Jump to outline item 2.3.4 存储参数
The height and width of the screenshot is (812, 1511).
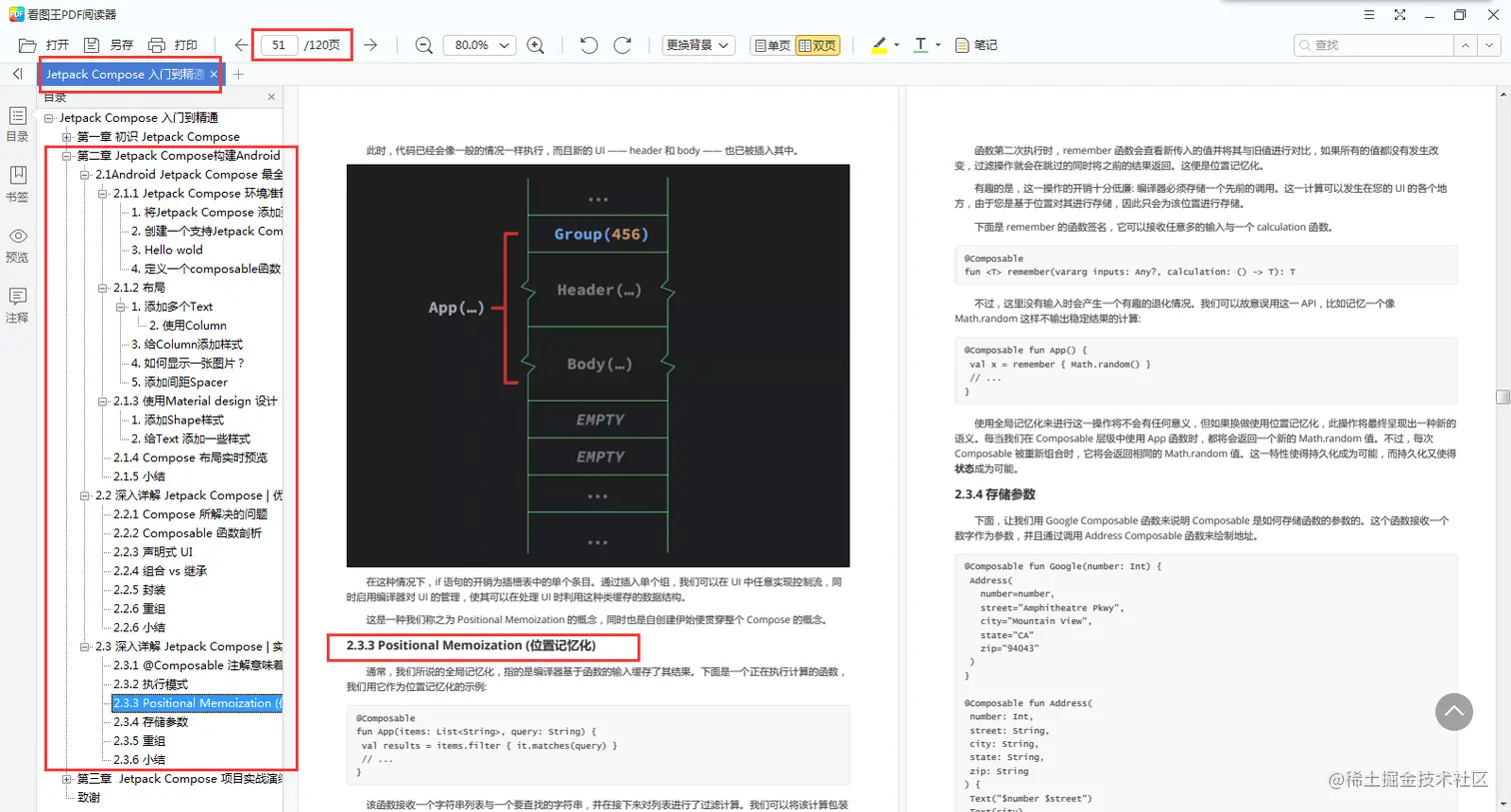tap(150, 722)
